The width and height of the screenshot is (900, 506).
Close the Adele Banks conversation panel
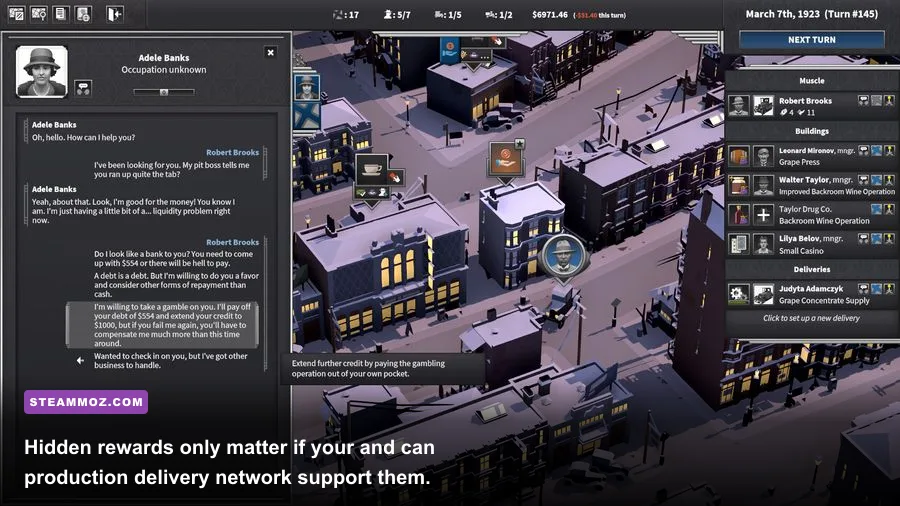click(x=270, y=52)
